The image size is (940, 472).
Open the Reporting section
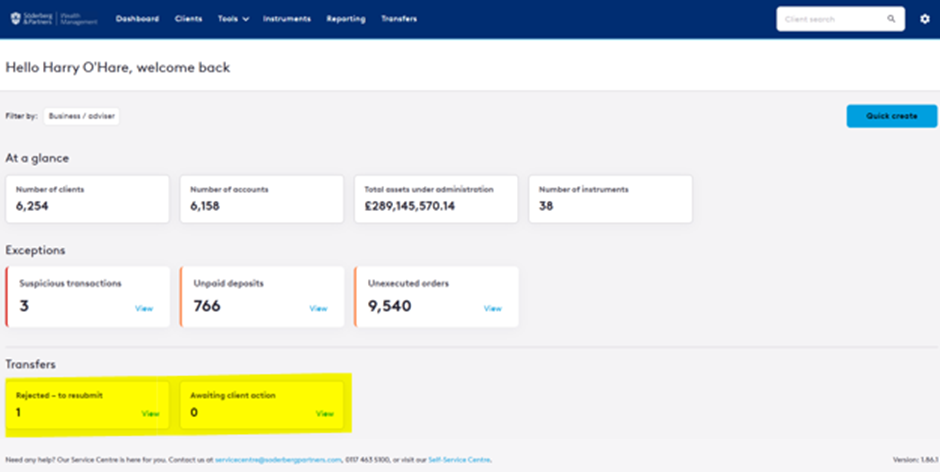pos(346,19)
